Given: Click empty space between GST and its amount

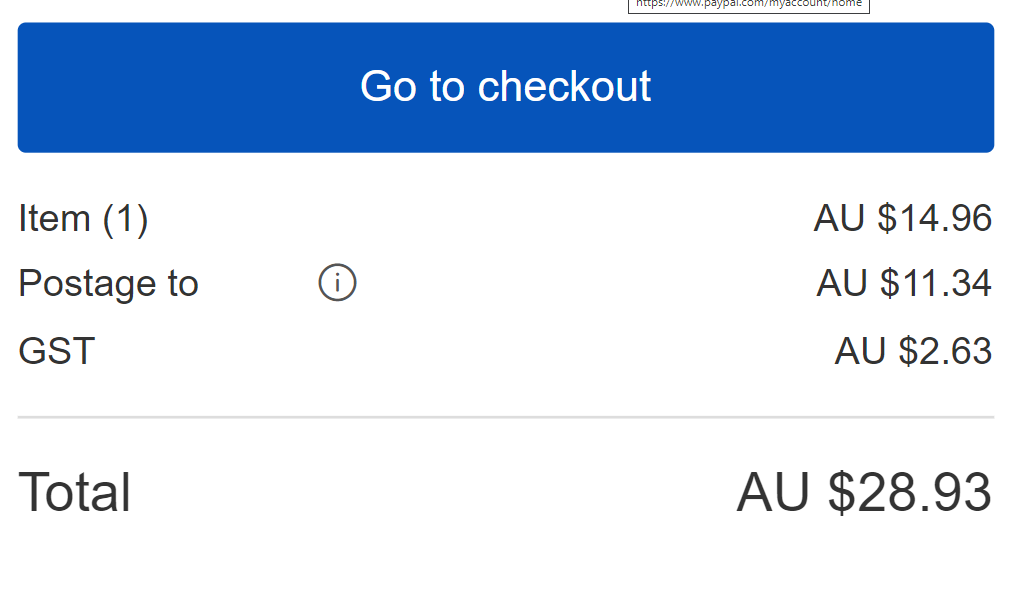Looking at the screenshot, I should pyautogui.click(x=460, y=351).
